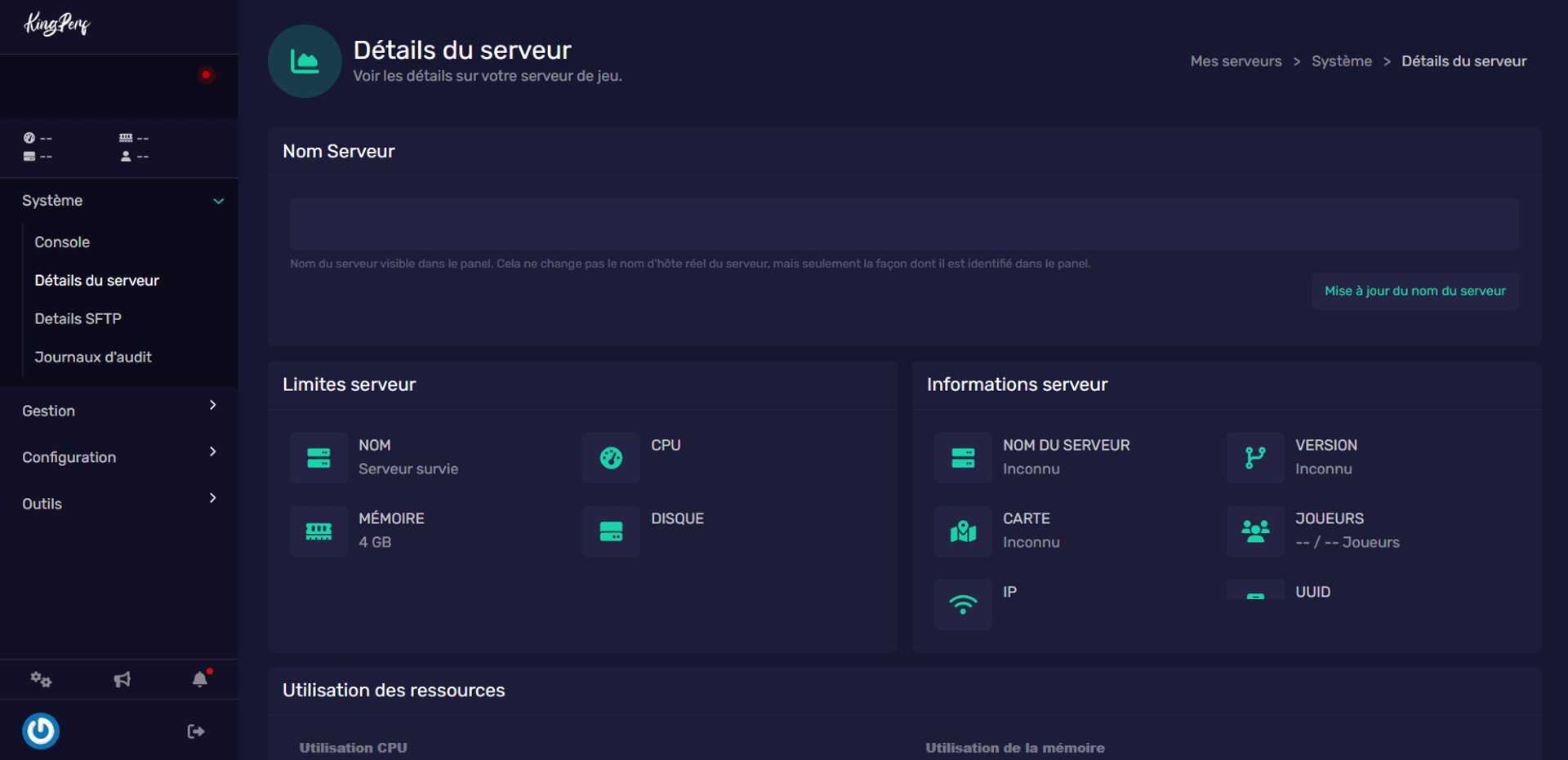Click the MÉMOIRE RAM icon showing 4 GB

click(318, 531)
